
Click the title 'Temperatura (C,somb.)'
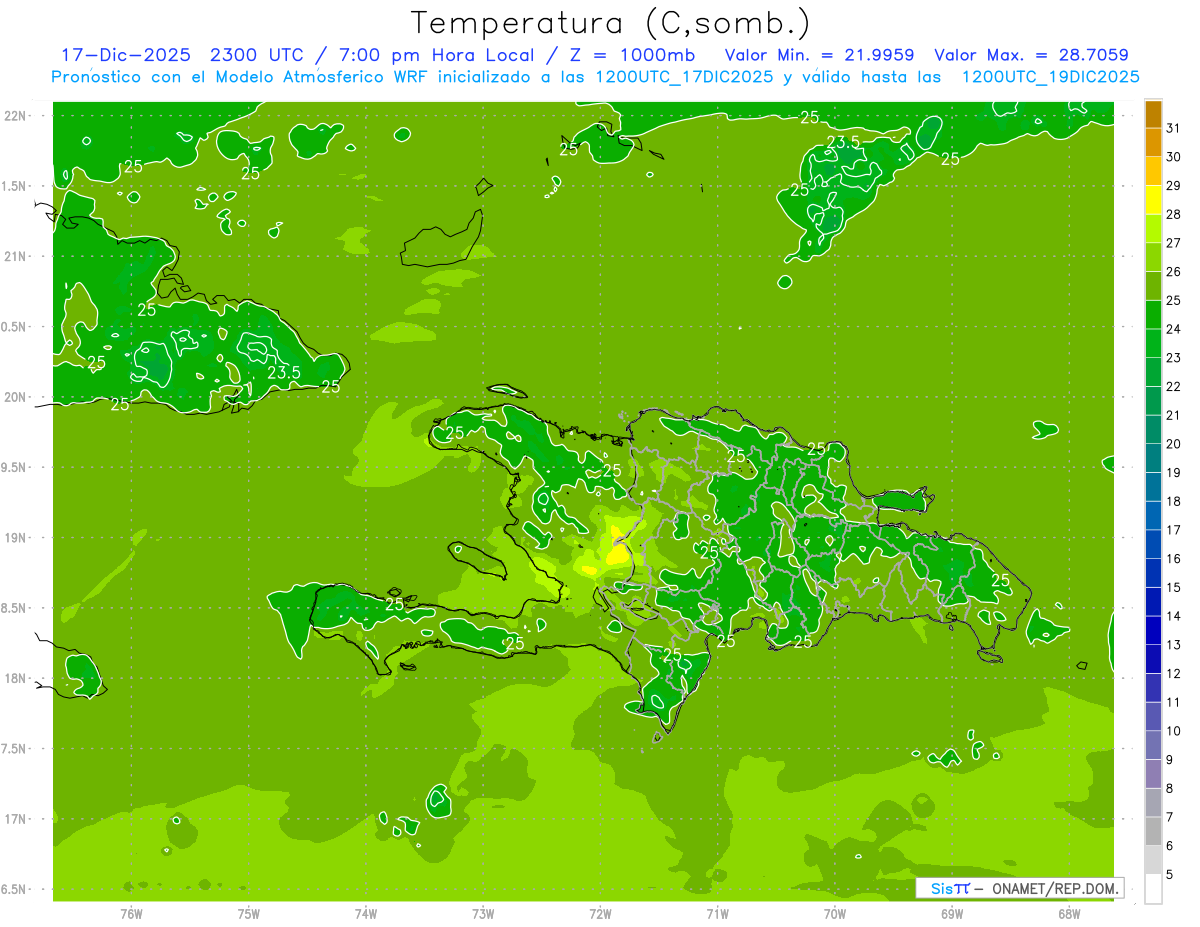pyautogui.click(x=610, y=24)
